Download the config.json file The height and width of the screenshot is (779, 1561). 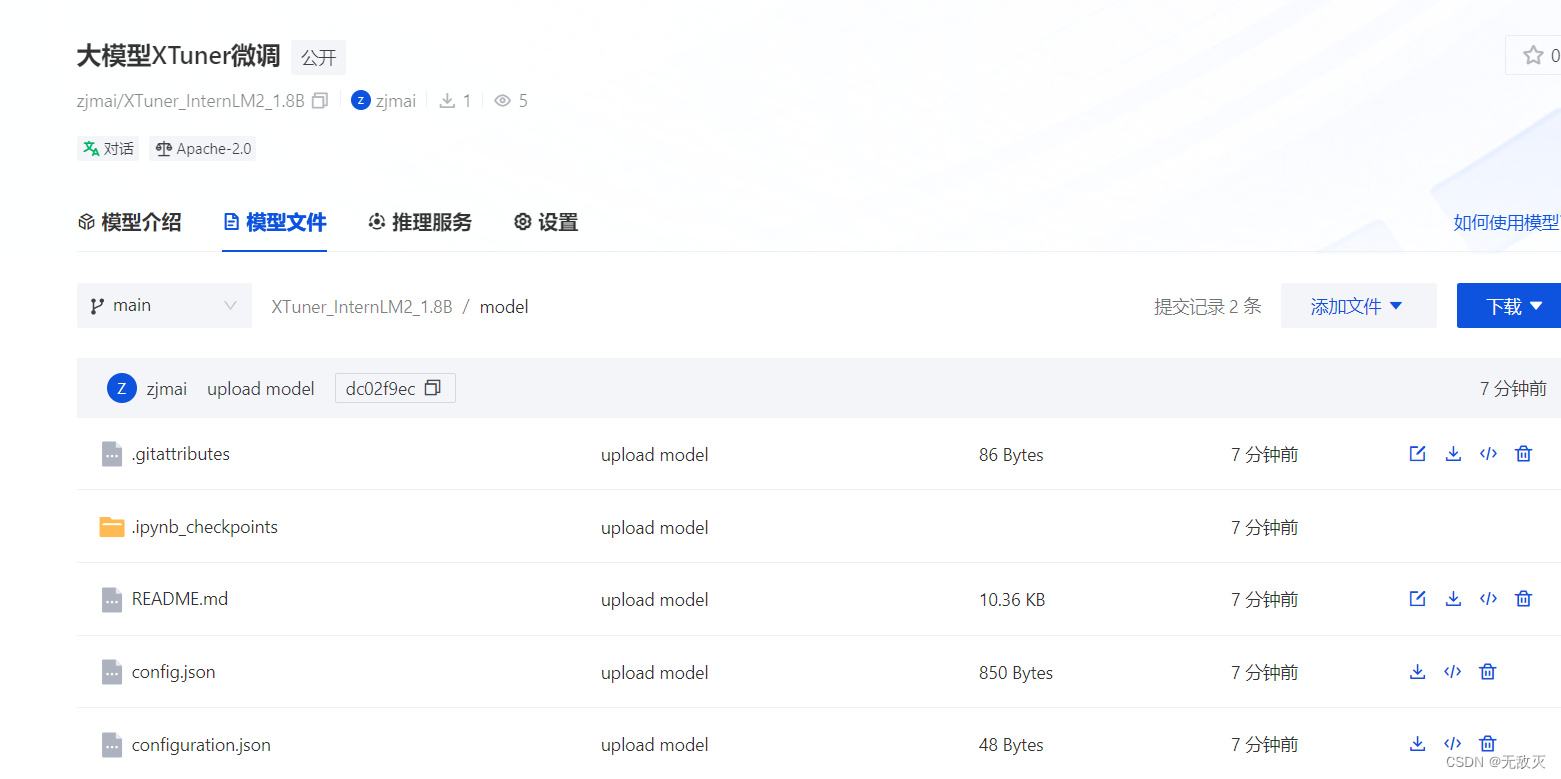1417,672
